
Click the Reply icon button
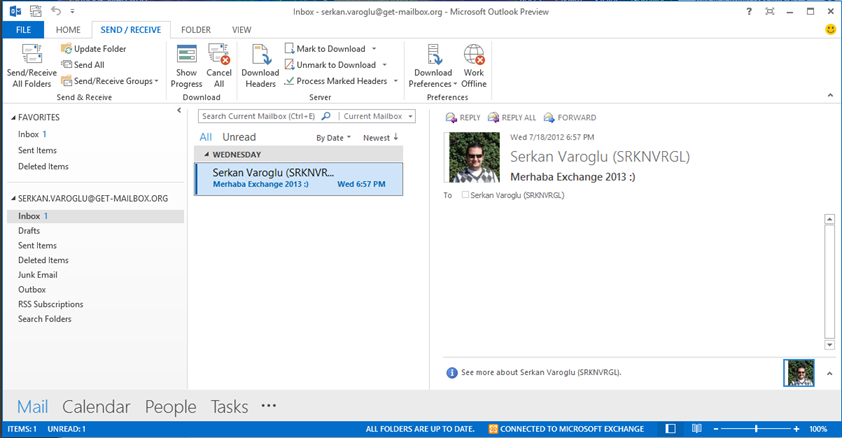pos(463,118)
